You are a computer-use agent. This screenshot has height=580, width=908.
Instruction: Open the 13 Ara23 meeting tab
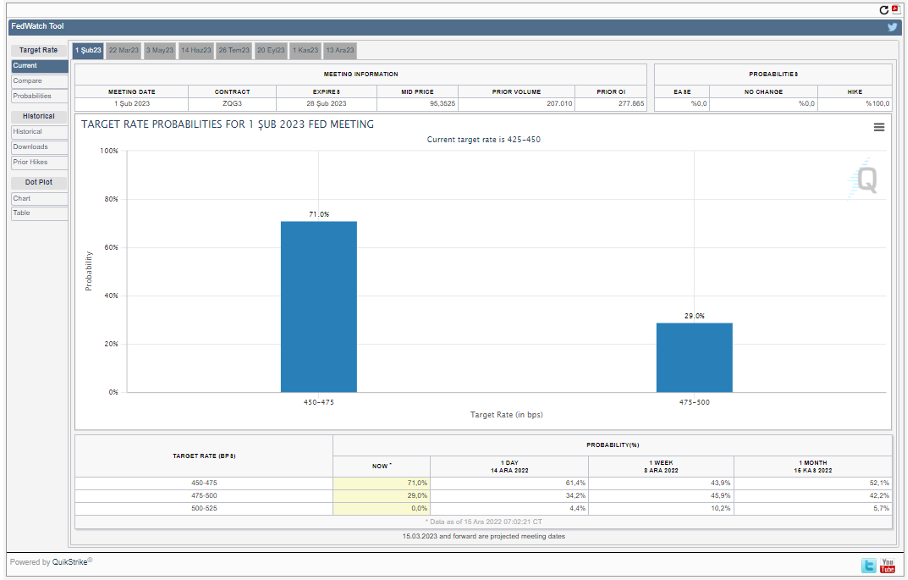tap(340, 50)
